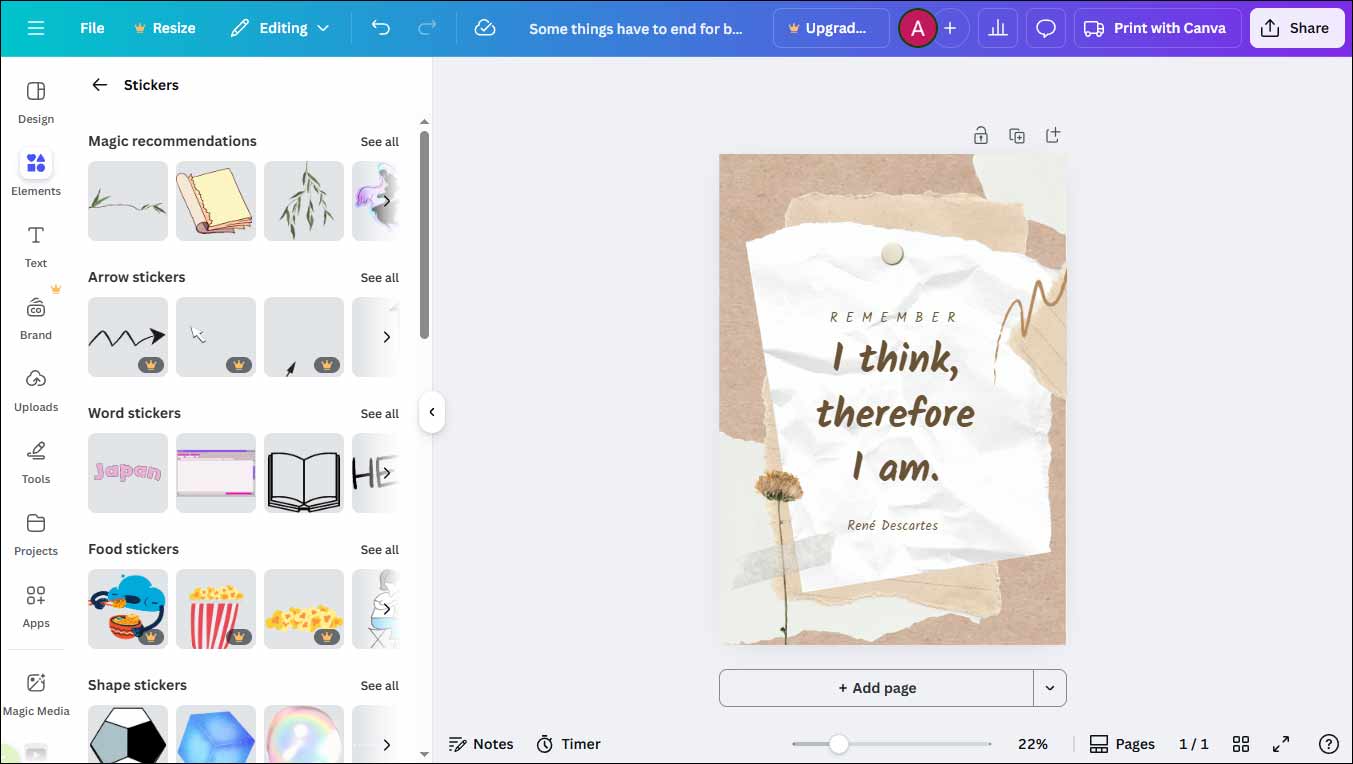
Task: See all Arrow stickers
Action: coord(379,277)
